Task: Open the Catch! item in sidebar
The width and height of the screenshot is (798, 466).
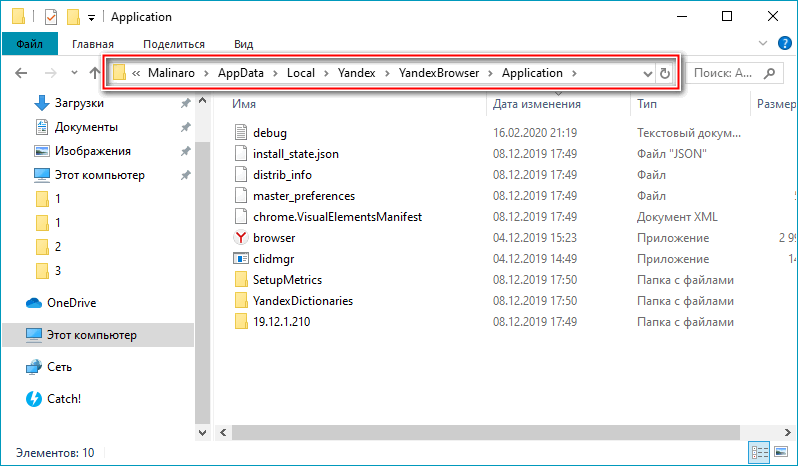Action: tap(66, 398)
